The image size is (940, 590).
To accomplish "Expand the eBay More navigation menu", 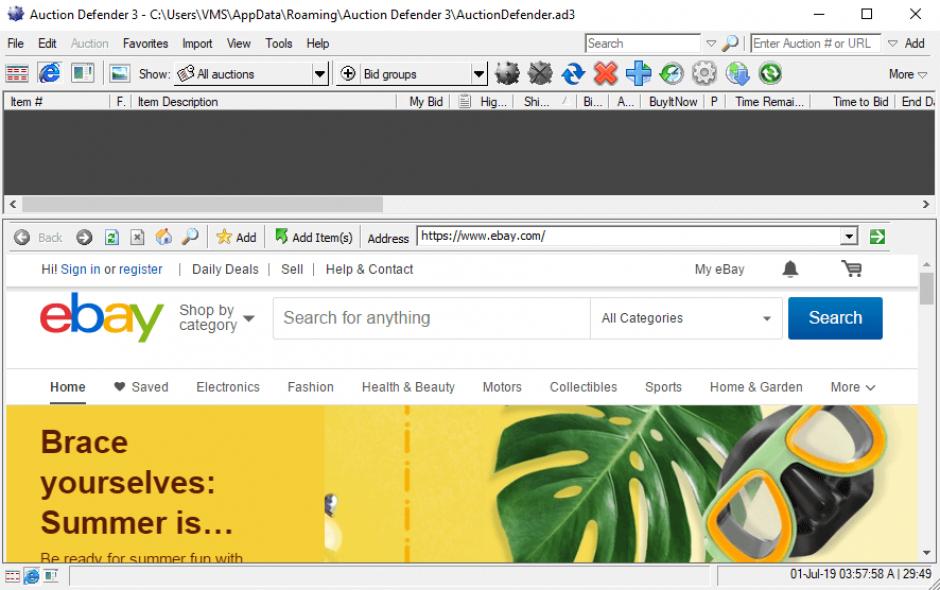I will (852, 387).
